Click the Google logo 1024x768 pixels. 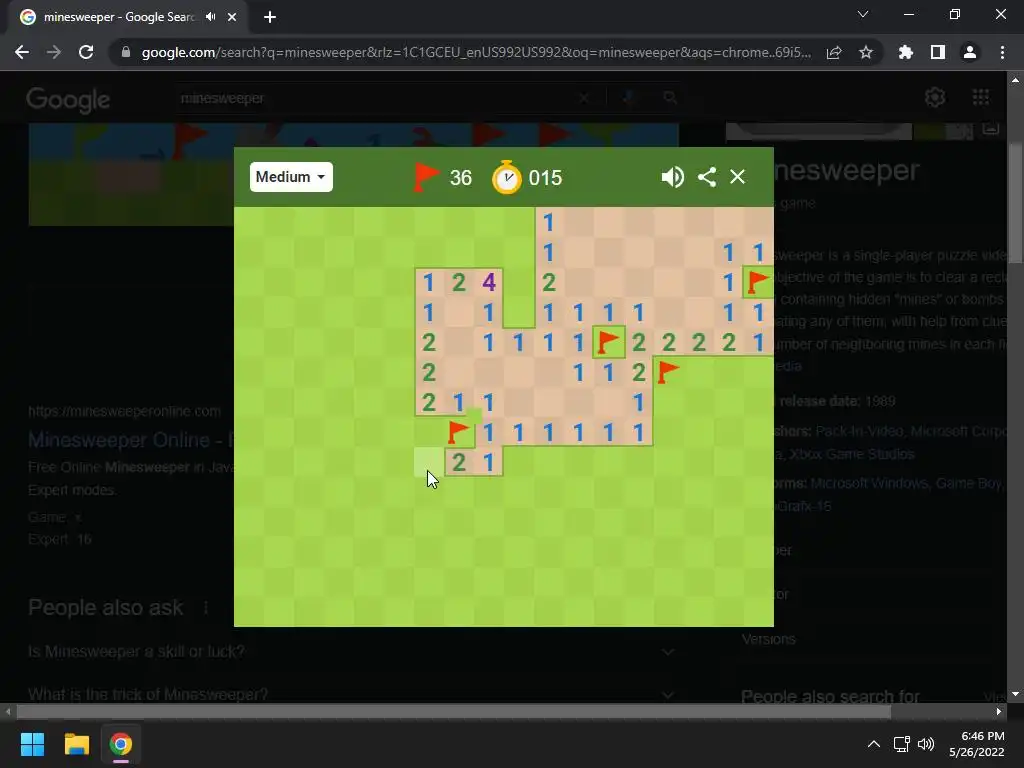(68, 99)
